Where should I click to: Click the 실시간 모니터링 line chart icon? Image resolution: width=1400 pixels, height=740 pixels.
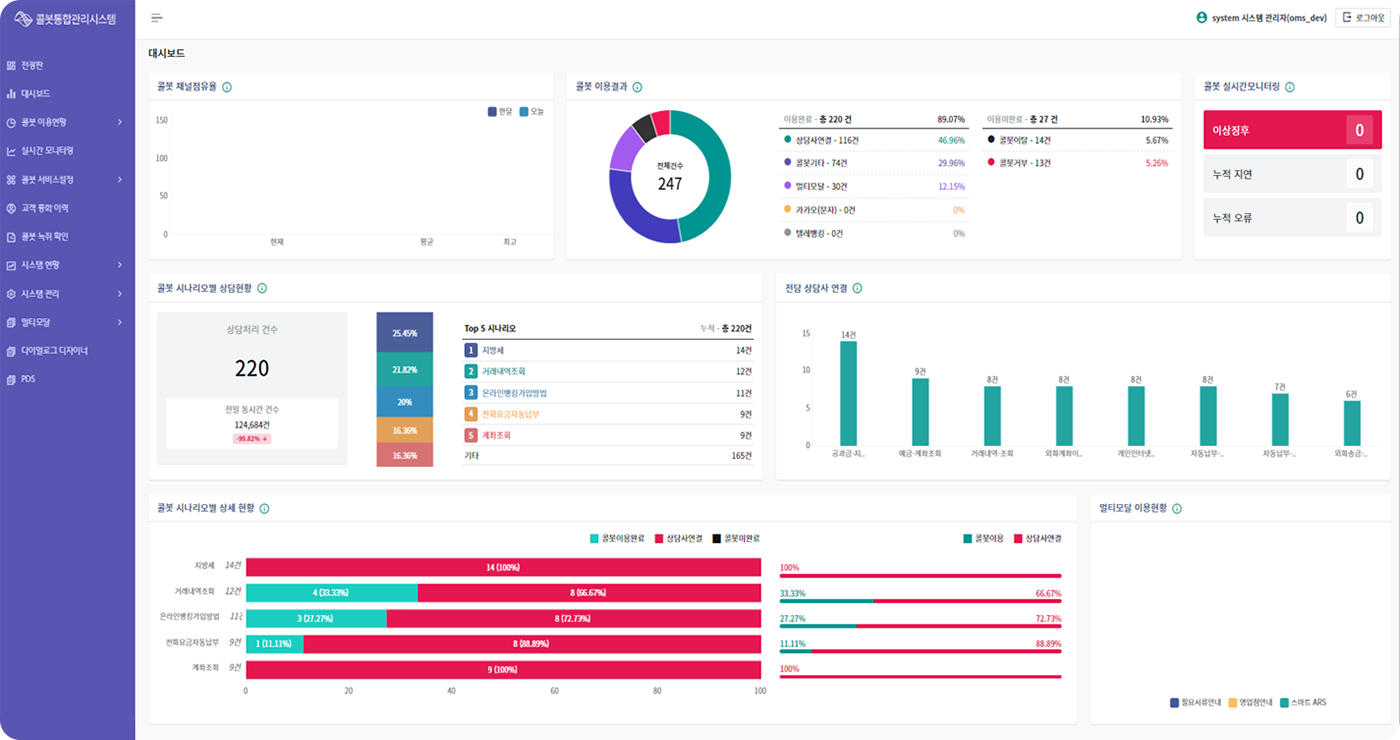11,151
